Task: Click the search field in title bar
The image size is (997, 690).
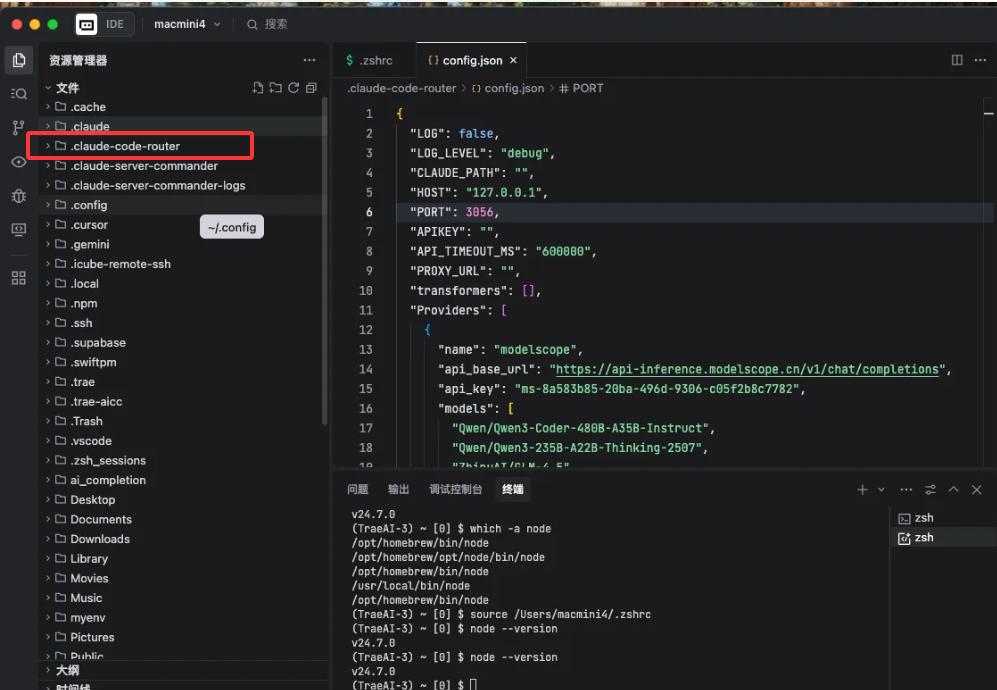Action: coord(267,24)
